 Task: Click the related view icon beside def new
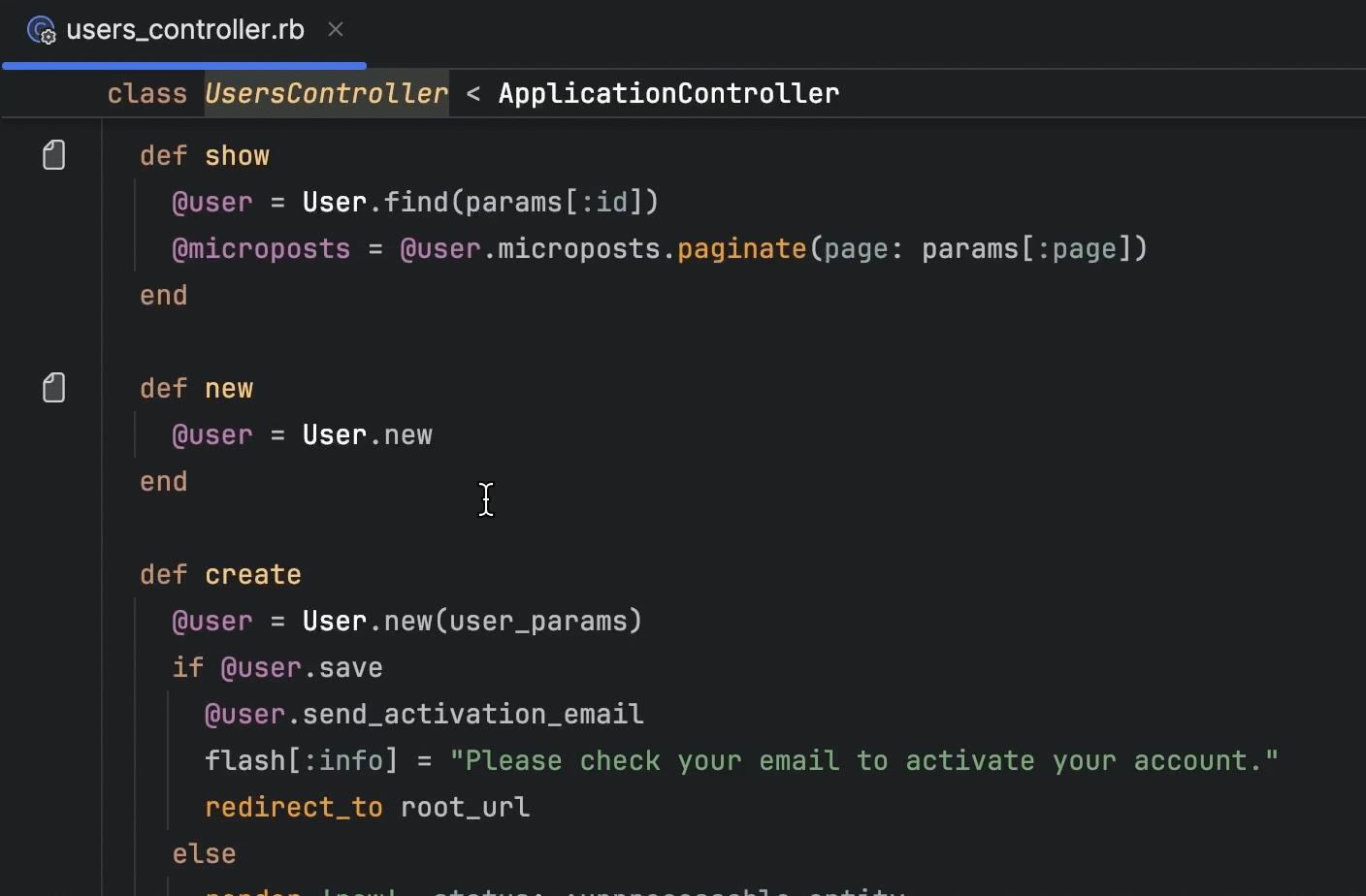click(54, 388)
